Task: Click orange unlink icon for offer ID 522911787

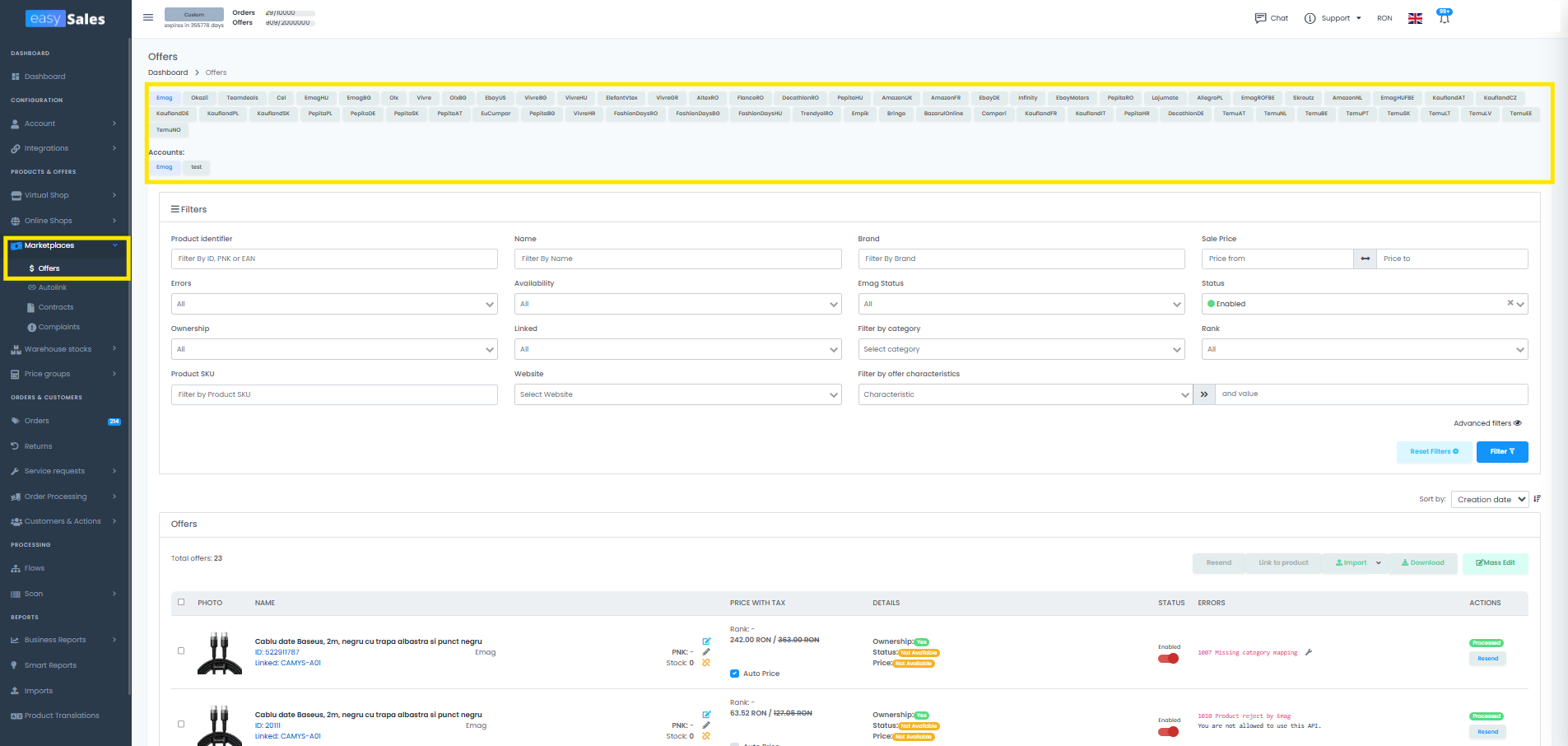Action: 706,663
